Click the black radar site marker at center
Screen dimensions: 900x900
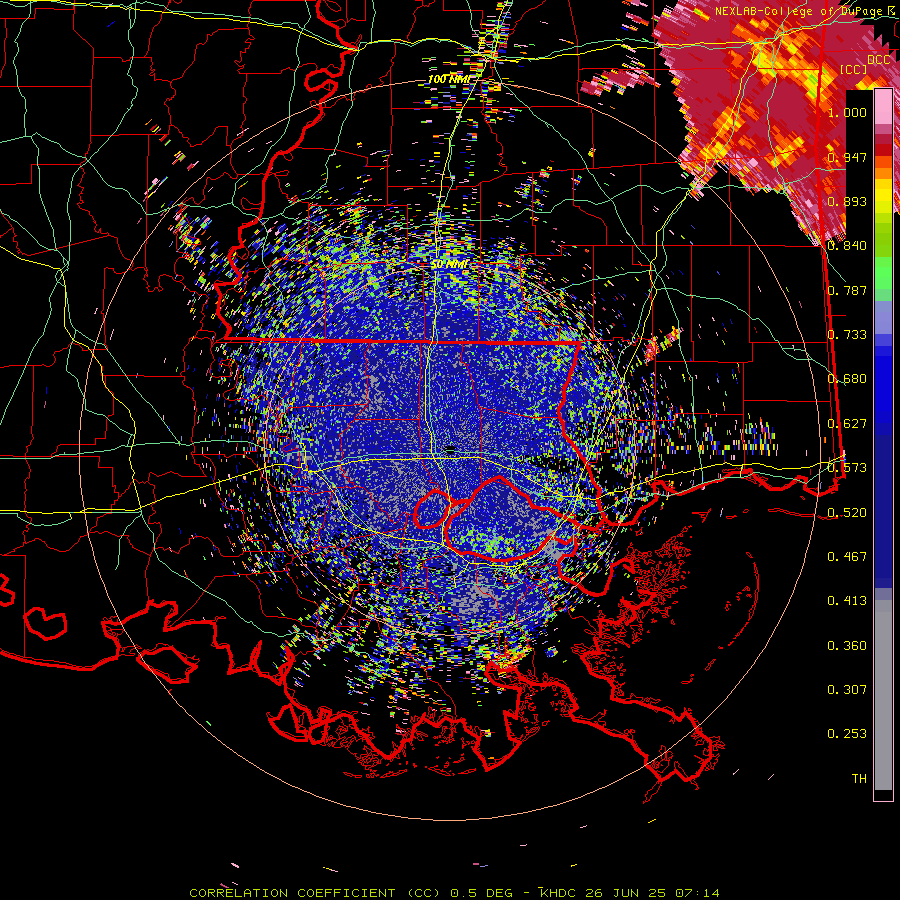pyautogui.click(x=450, y=449)
